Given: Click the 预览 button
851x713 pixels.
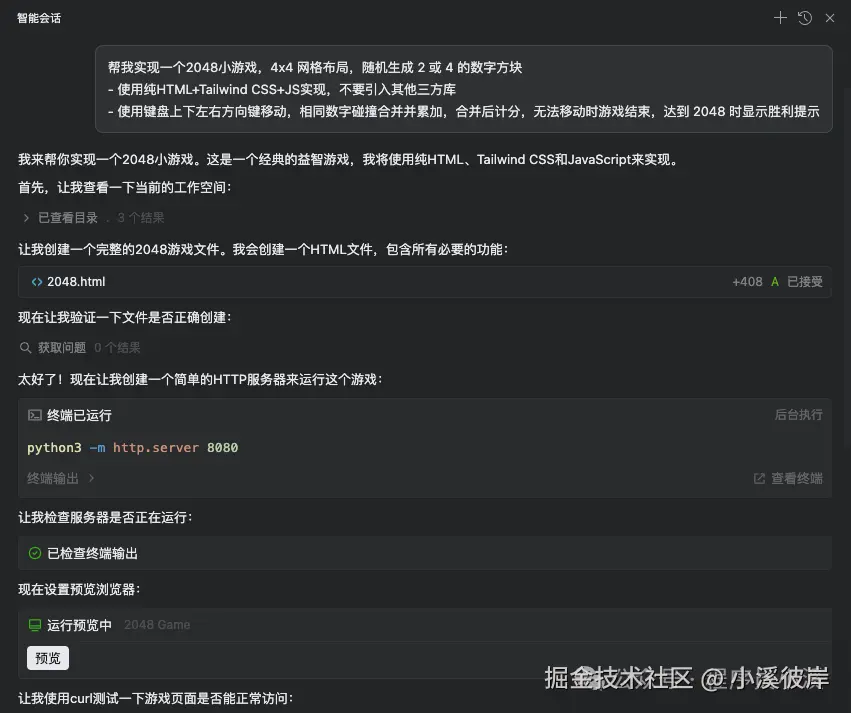Looking at the screenshot, I should pyautogui.click(x=47, y=658).
